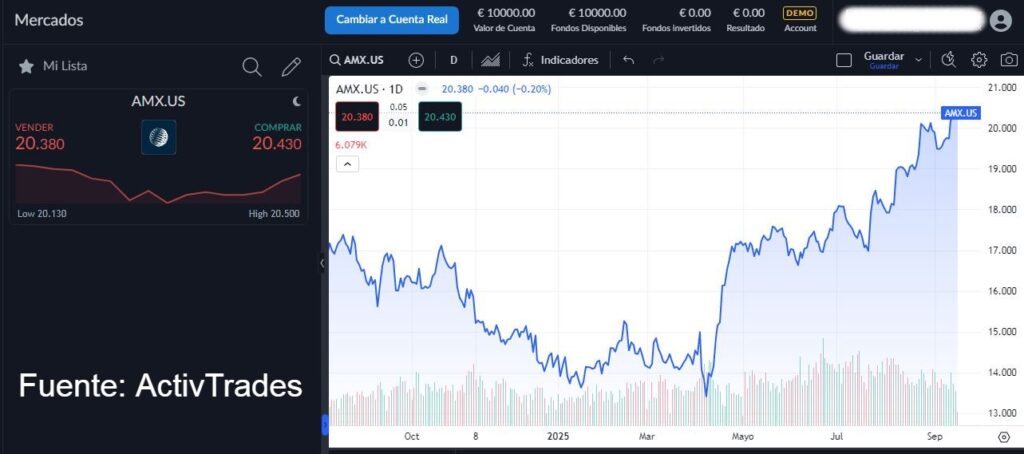Image resolution: width=1024 pixels, height=454 pixels.
Task: Open the D timeframe interval selector
Action: pyautogui.click(x=453, y=60)
